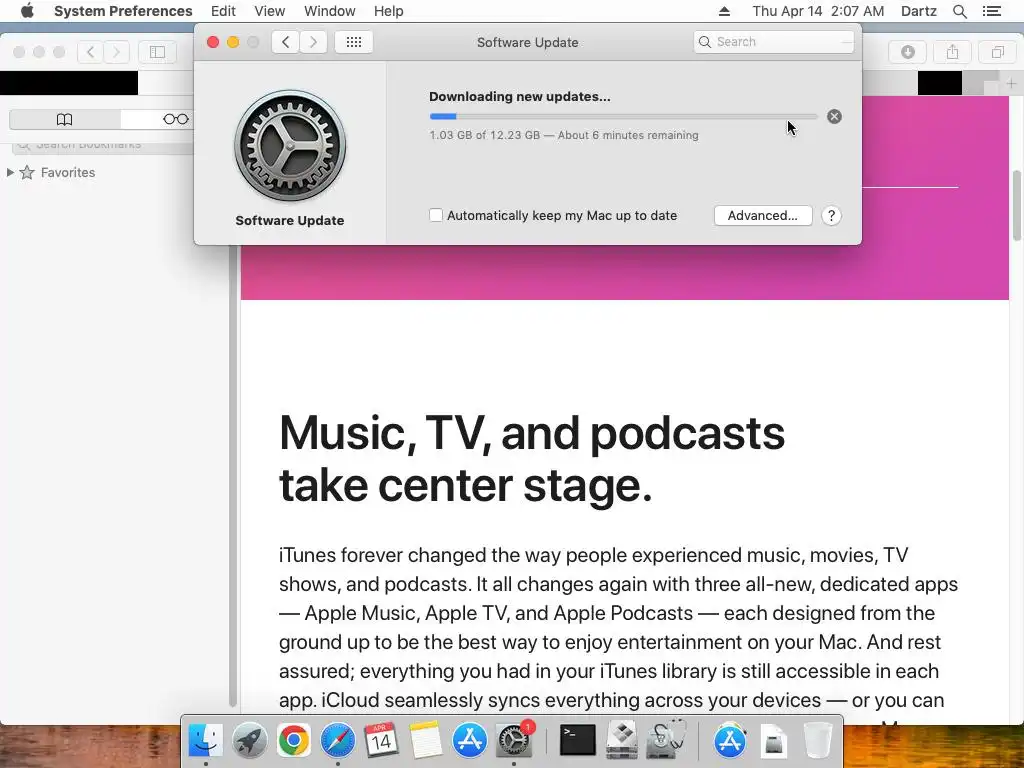Show Safari tab overview

tap(997, 52)
